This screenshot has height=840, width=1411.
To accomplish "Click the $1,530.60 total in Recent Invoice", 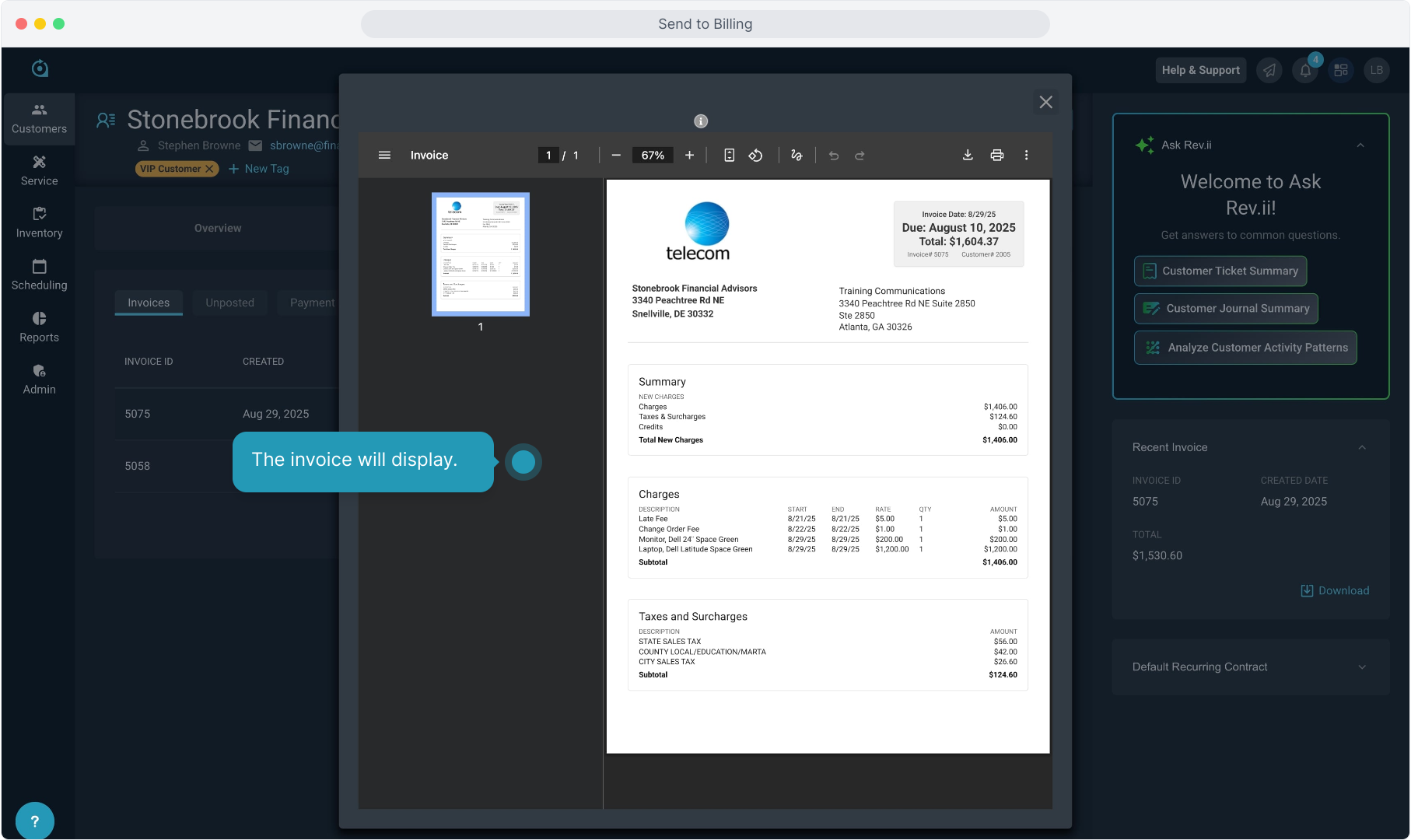I will [x=1157, y=556].
